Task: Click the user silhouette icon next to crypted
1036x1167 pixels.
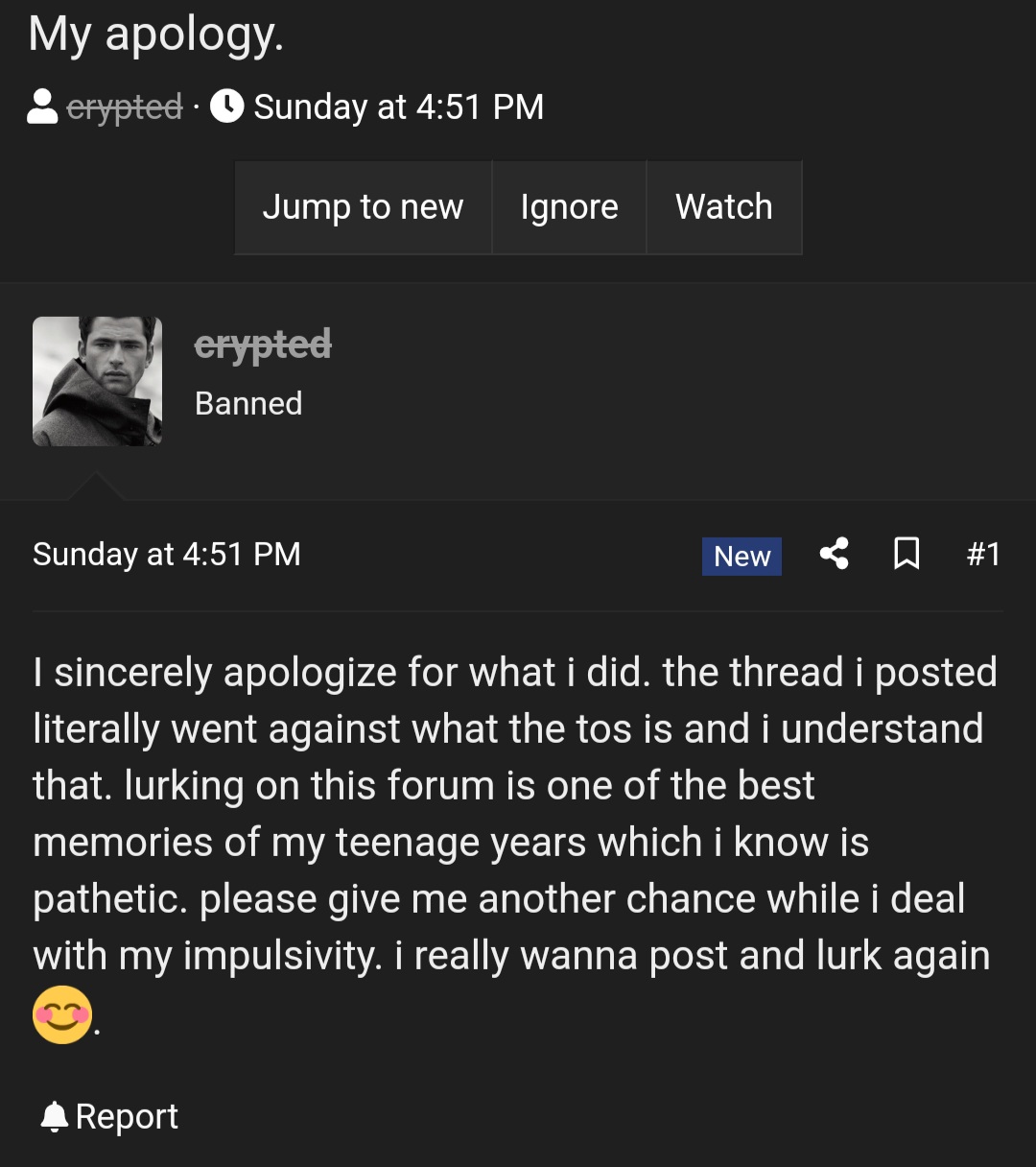Action: point(41,107)
